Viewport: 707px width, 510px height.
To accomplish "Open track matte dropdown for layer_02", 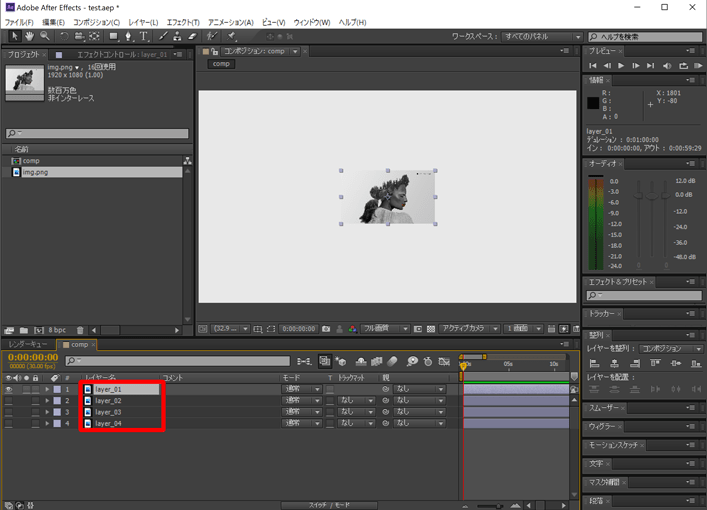I will click(x=356, y=400).
